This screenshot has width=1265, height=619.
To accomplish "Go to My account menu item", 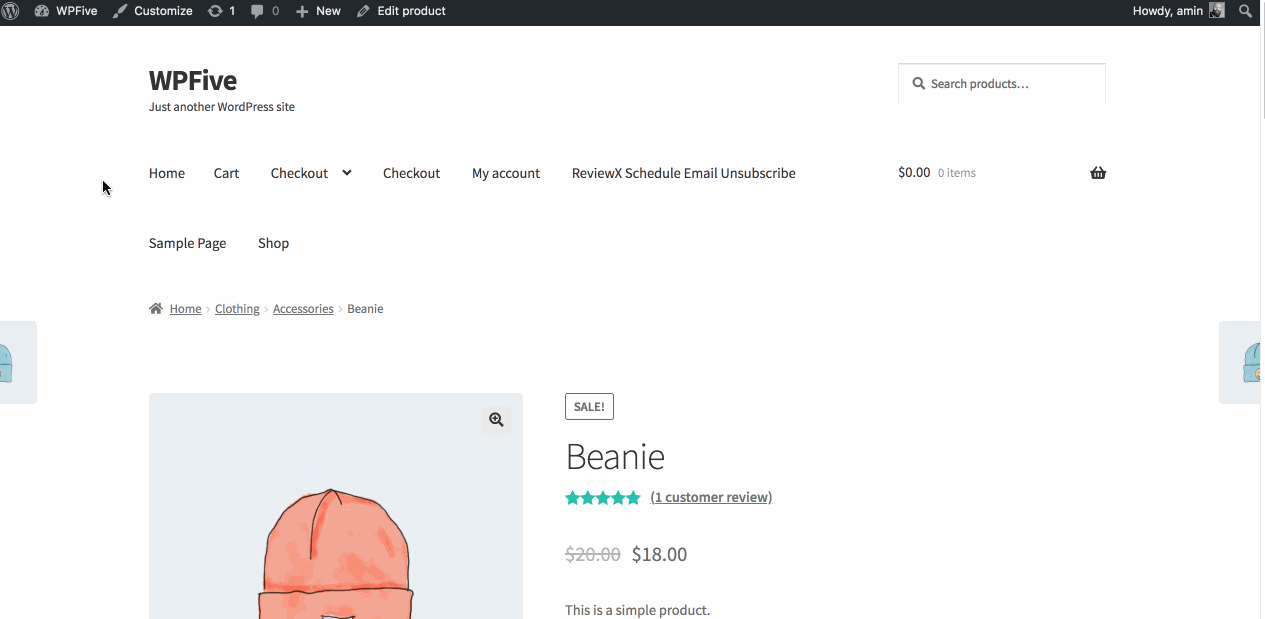I will click(x=505, y=173).
